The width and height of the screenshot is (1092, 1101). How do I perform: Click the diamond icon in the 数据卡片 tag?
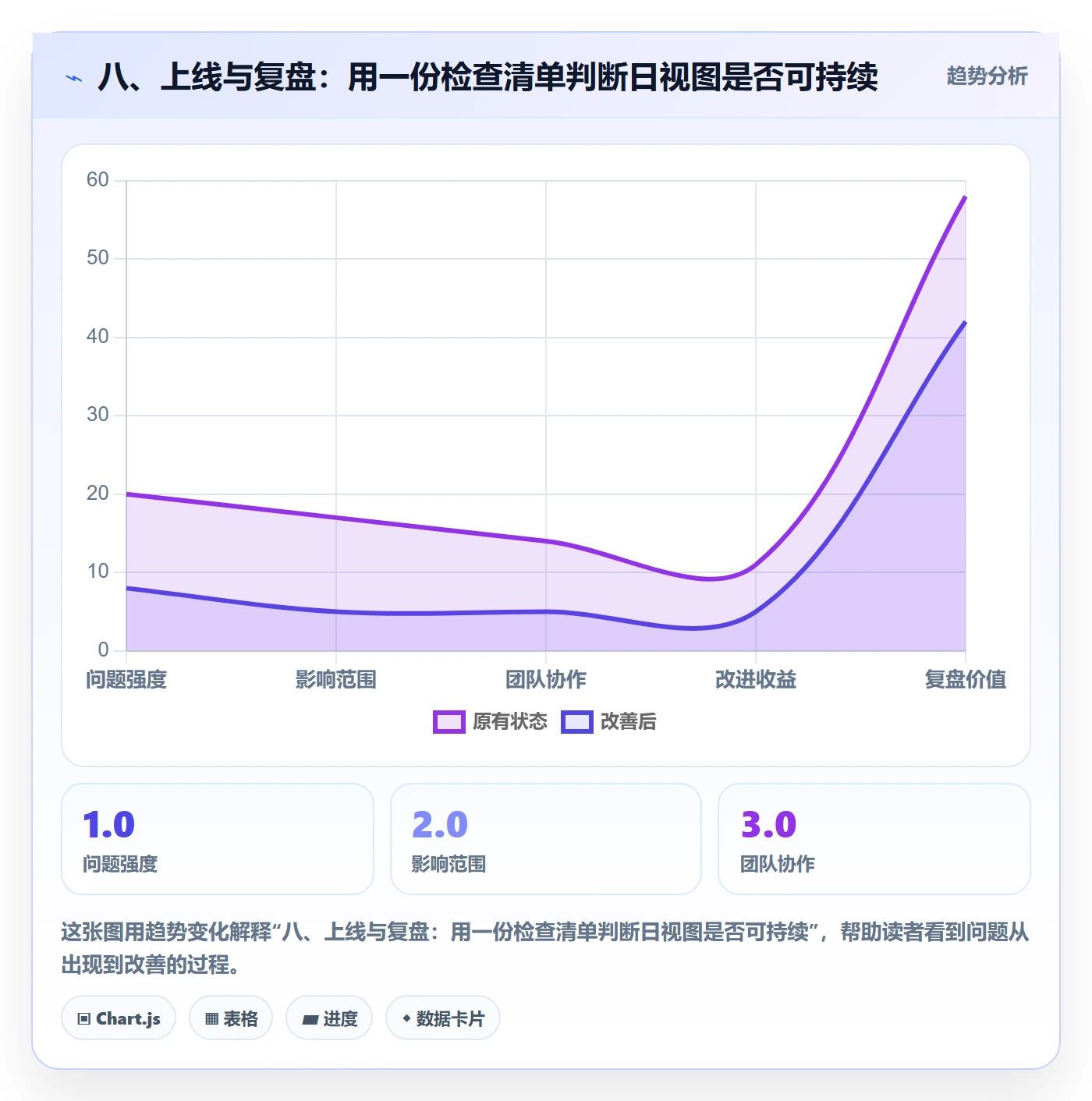click(406, 1018)
